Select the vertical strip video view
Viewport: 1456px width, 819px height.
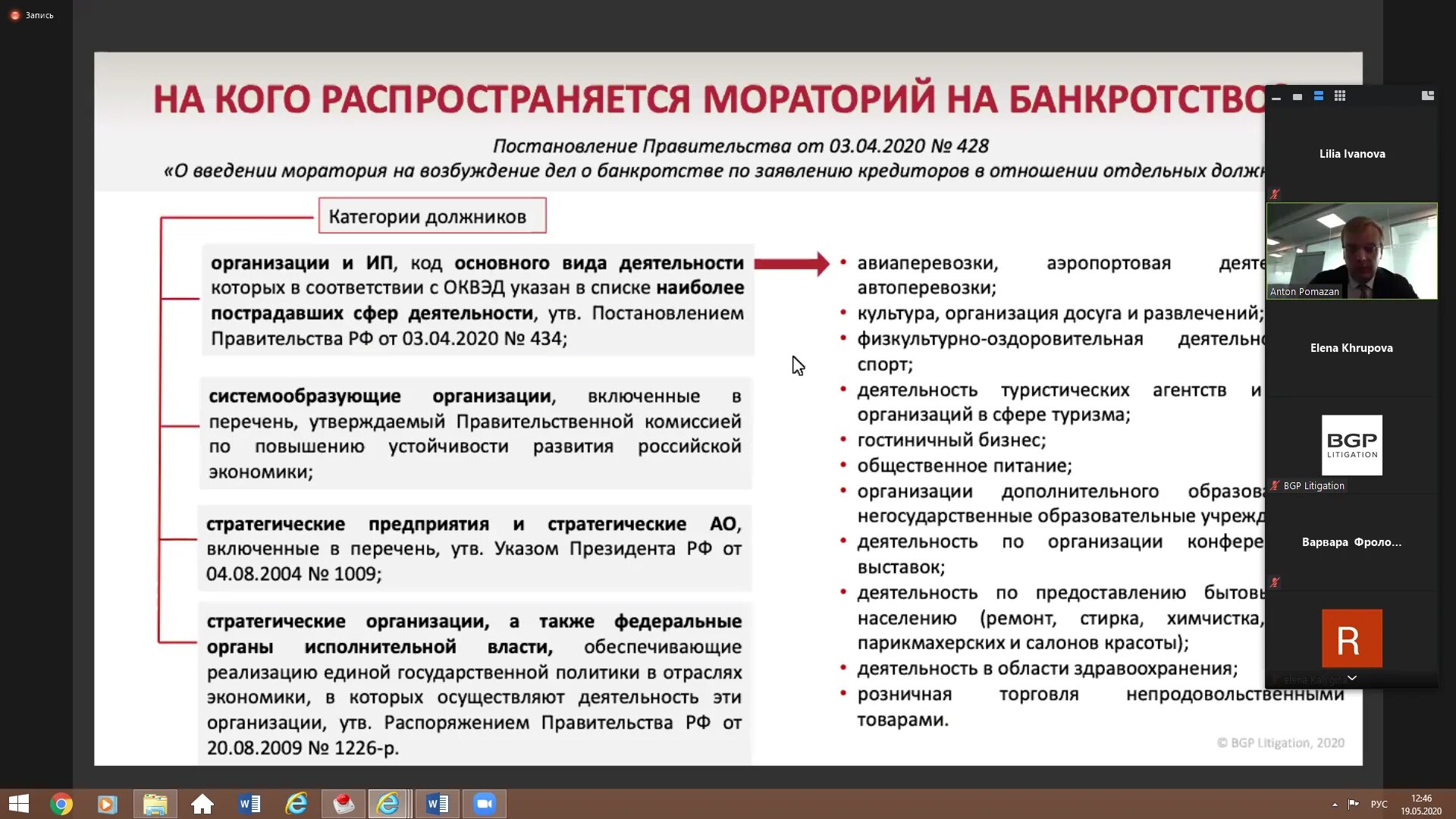tap(1319, 96)
